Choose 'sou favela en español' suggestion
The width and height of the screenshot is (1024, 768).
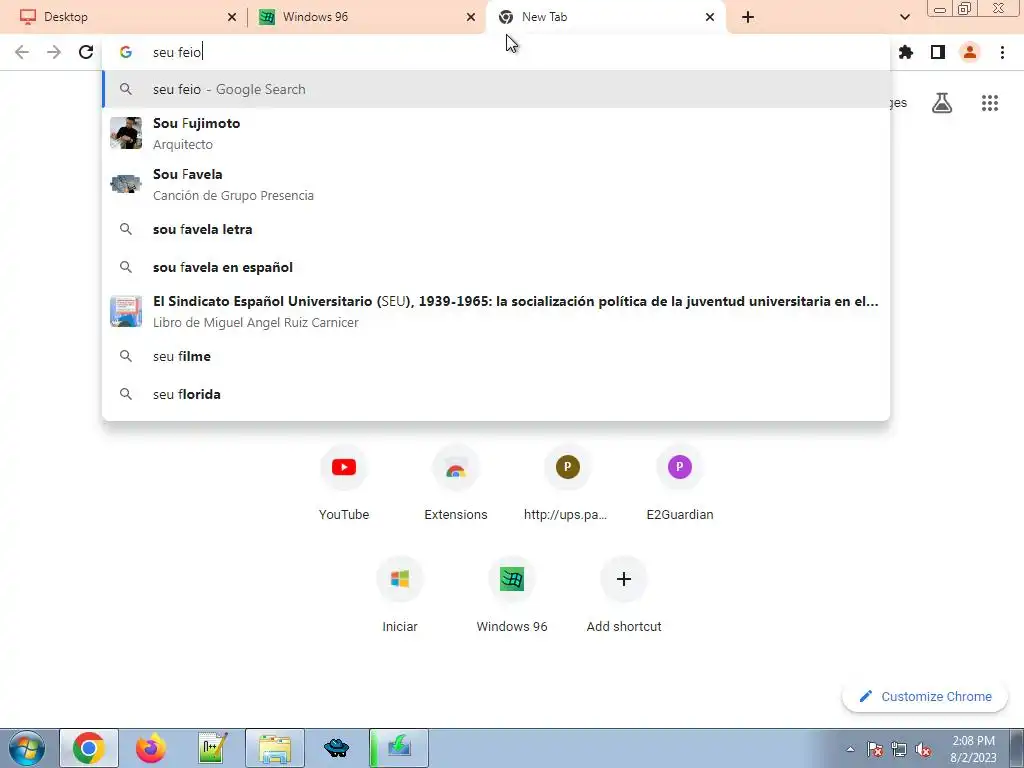pyautogui.click(x=496, y=267)
